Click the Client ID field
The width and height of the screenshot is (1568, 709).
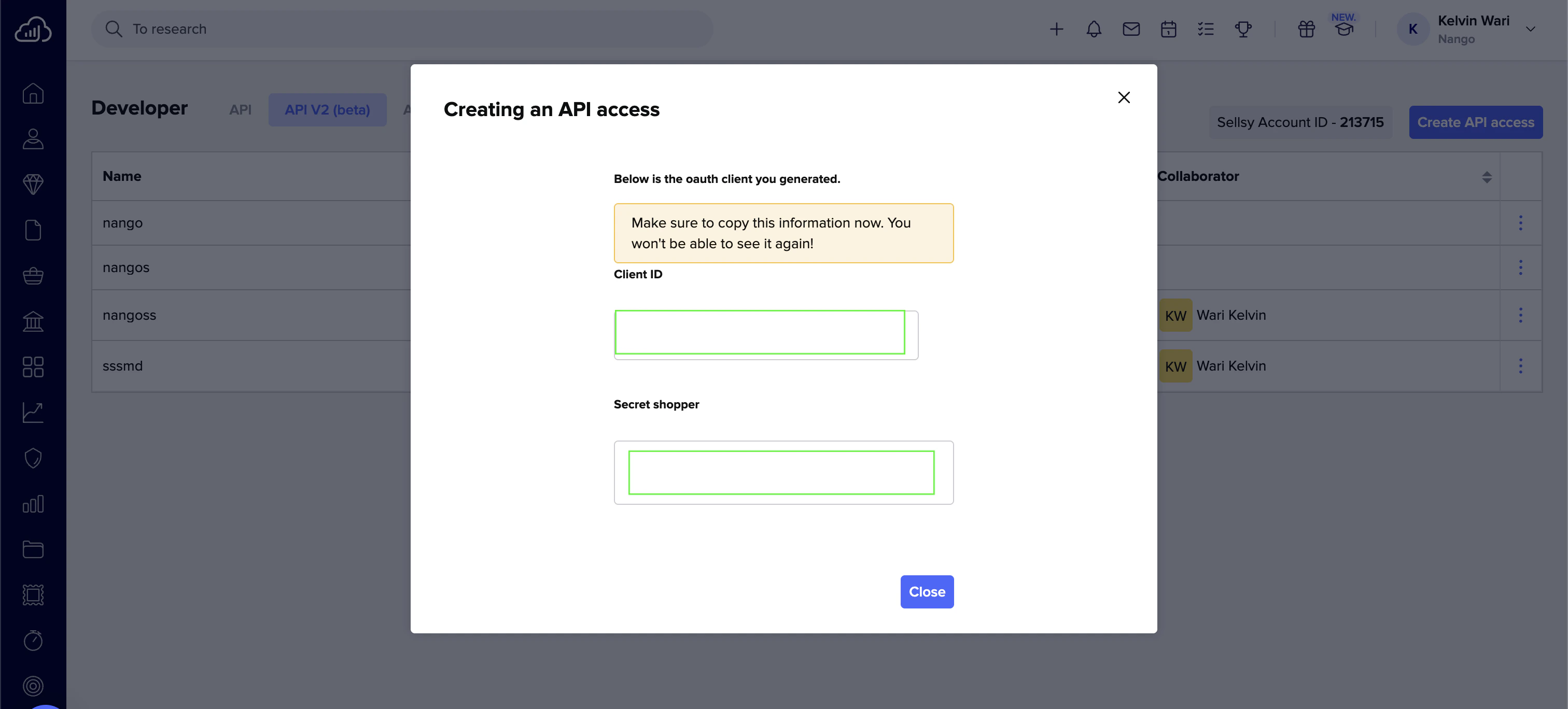pos(759,332)
